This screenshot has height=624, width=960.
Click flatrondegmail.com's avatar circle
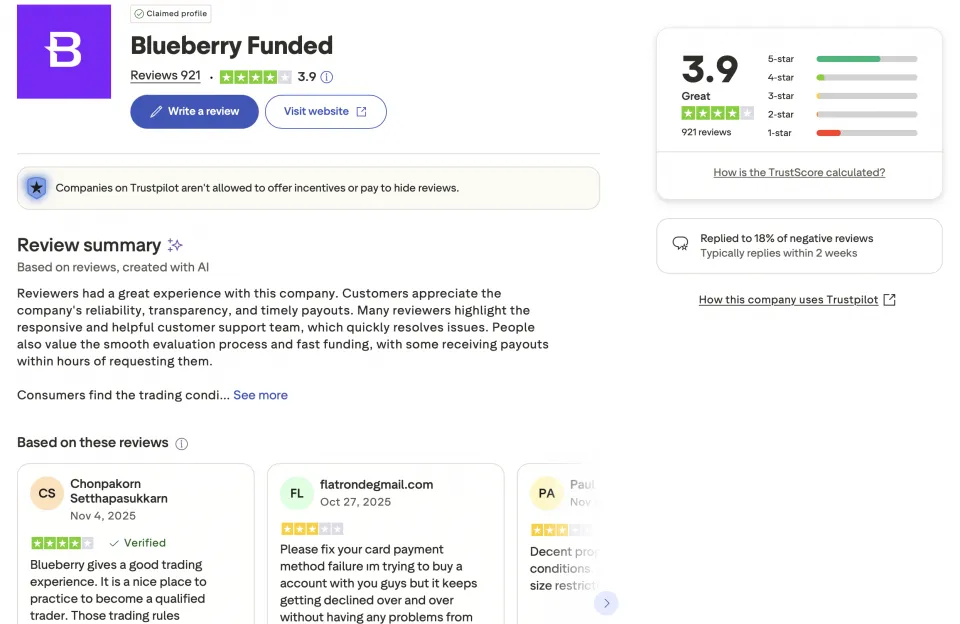[296, 493]
